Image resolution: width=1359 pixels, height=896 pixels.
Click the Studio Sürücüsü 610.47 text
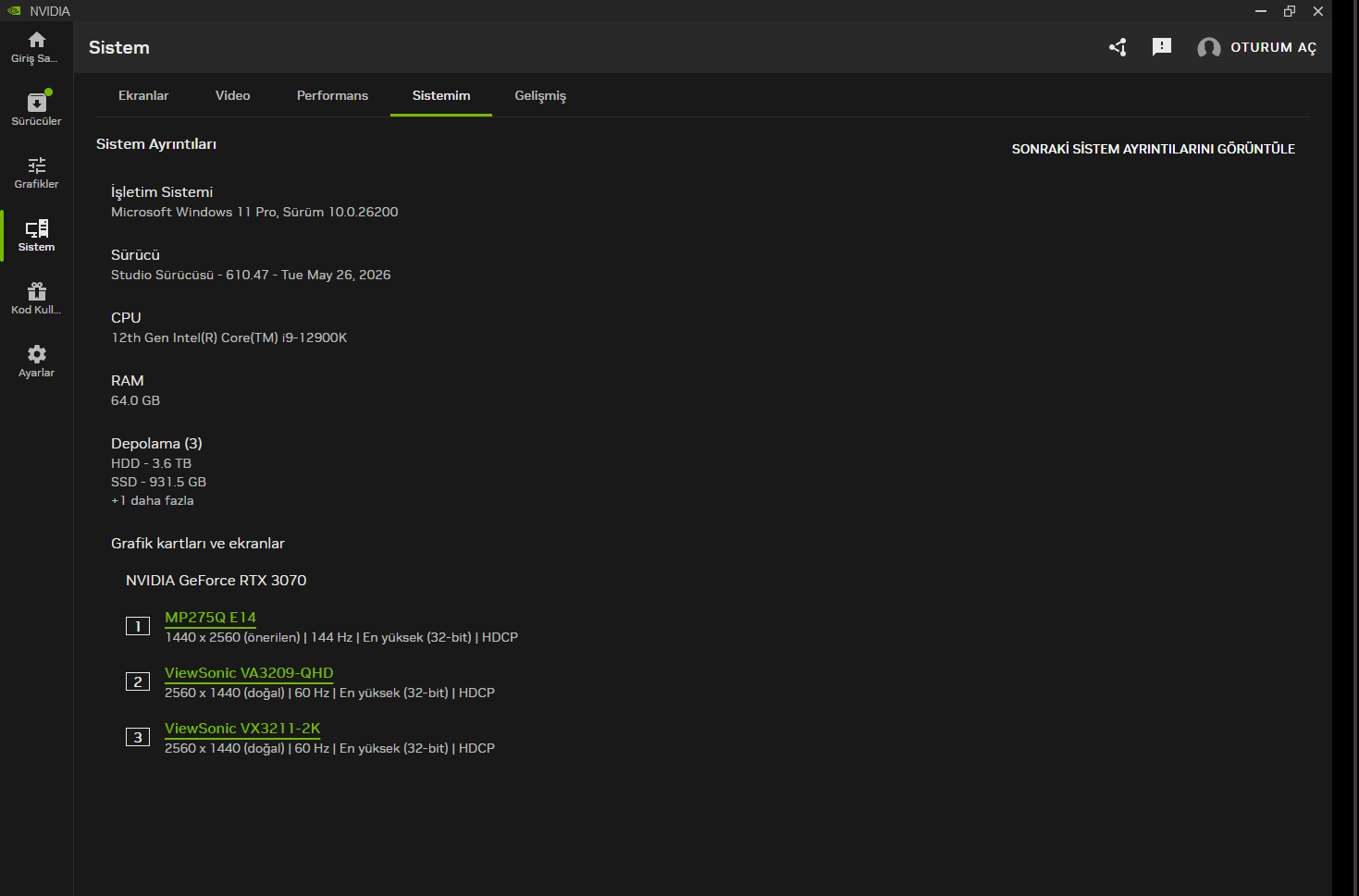pos(251,275)
